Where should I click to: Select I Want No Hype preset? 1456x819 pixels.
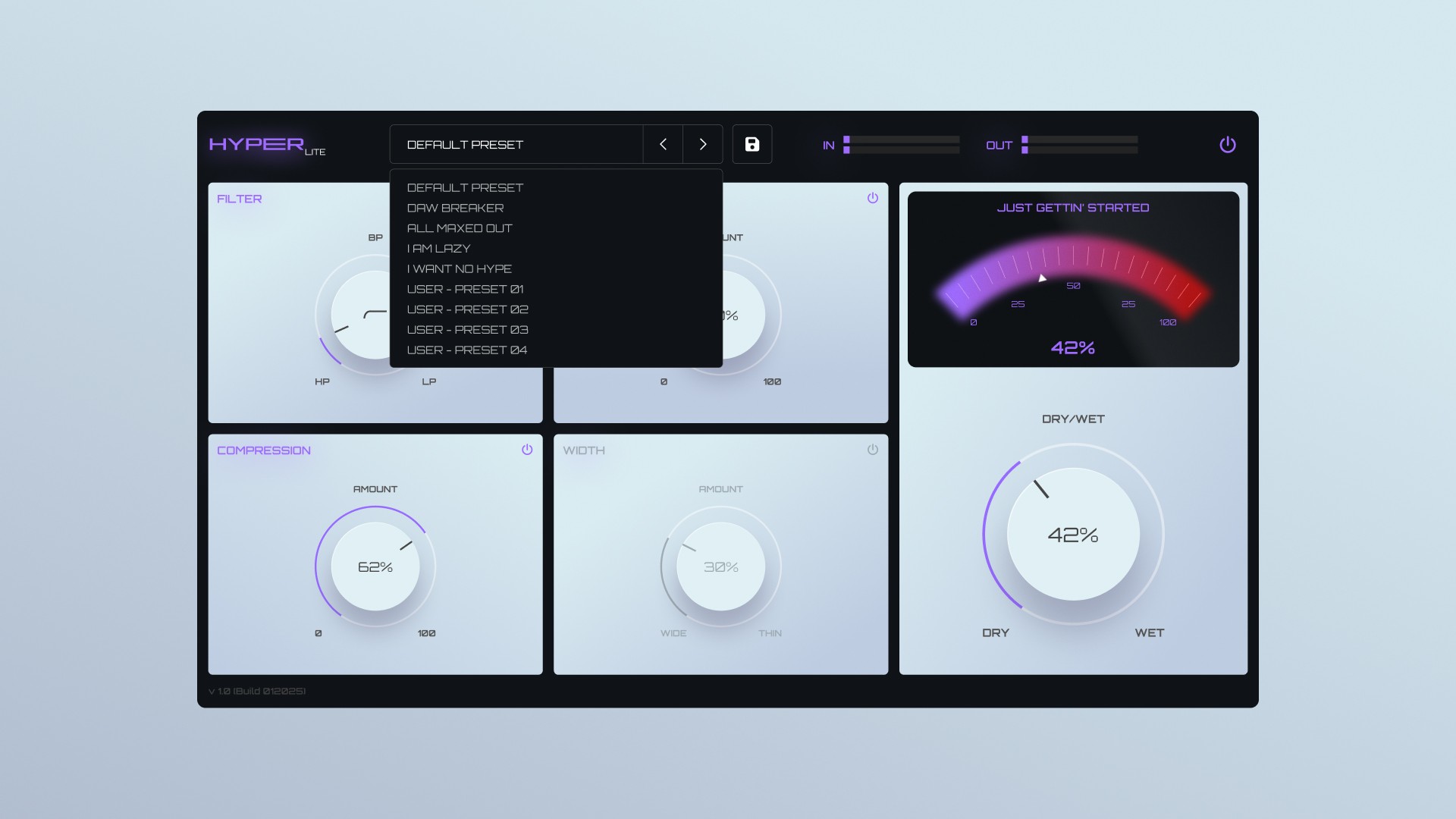pyautogui.click(x=459, y=269)
